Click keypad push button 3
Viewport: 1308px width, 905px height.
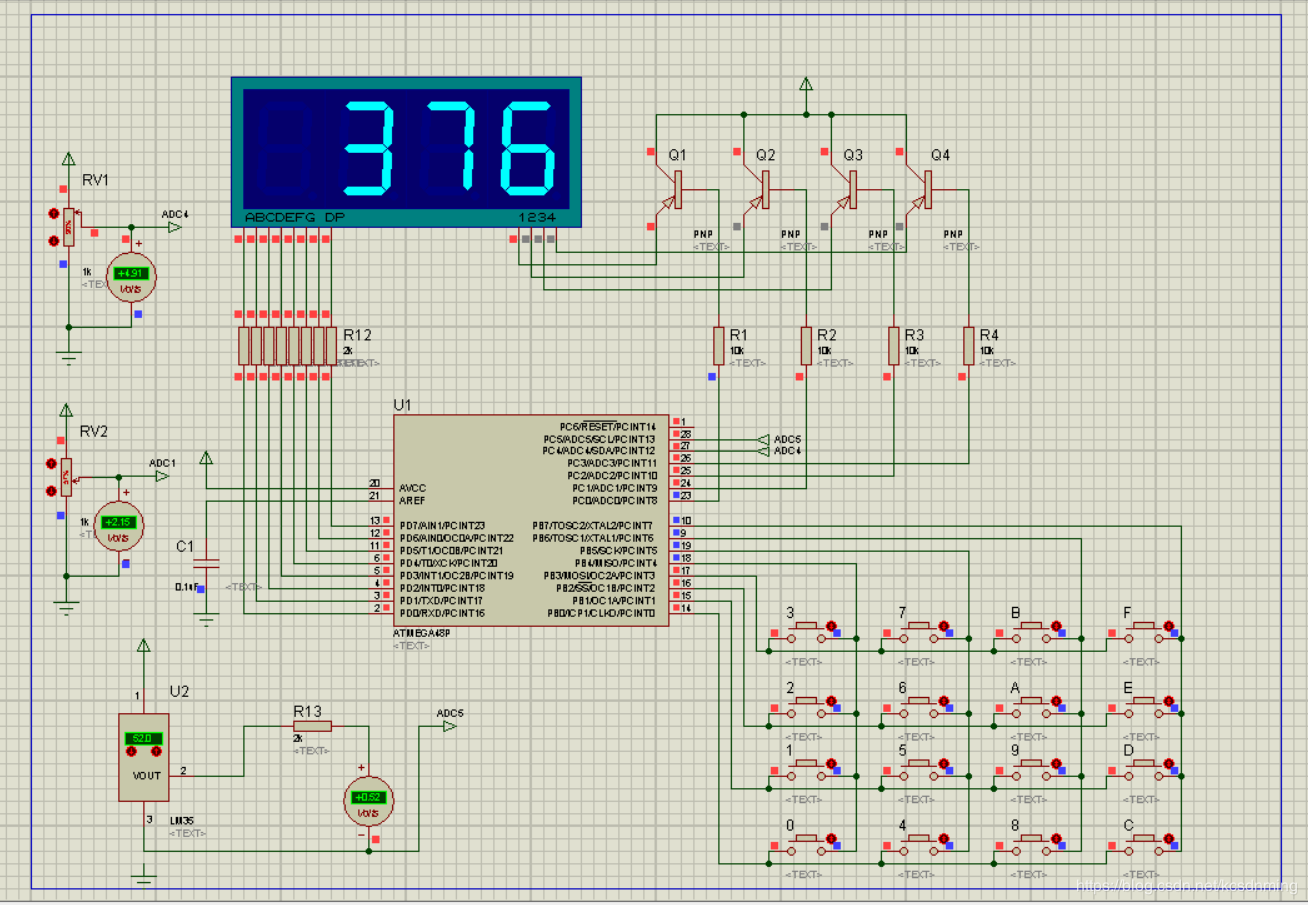tap(807, 630)
